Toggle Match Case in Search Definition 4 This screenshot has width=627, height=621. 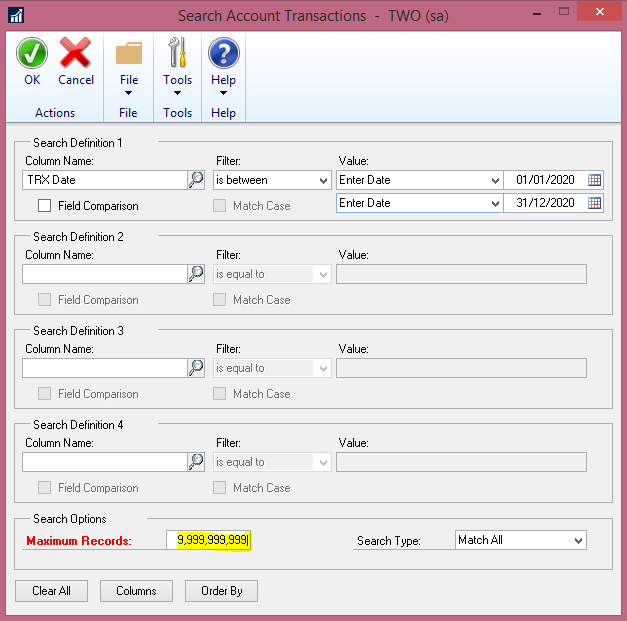[x=220, y=488]
